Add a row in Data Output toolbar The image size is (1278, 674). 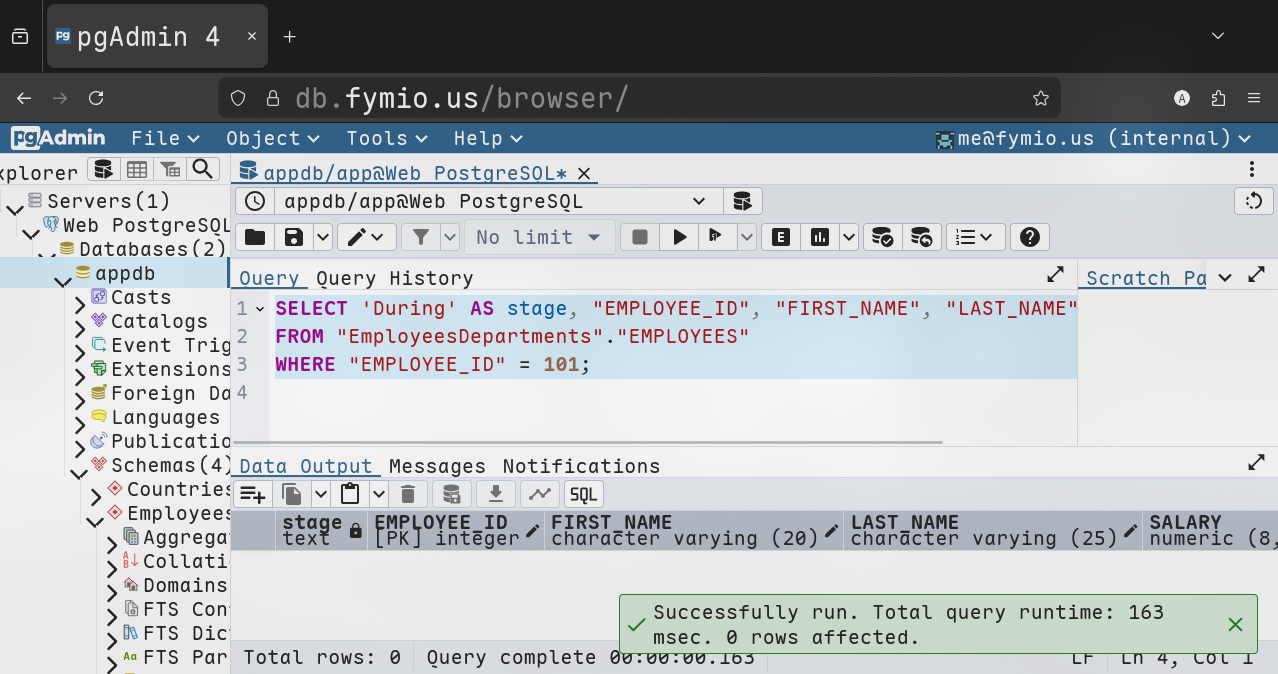[x=252, y=494]
